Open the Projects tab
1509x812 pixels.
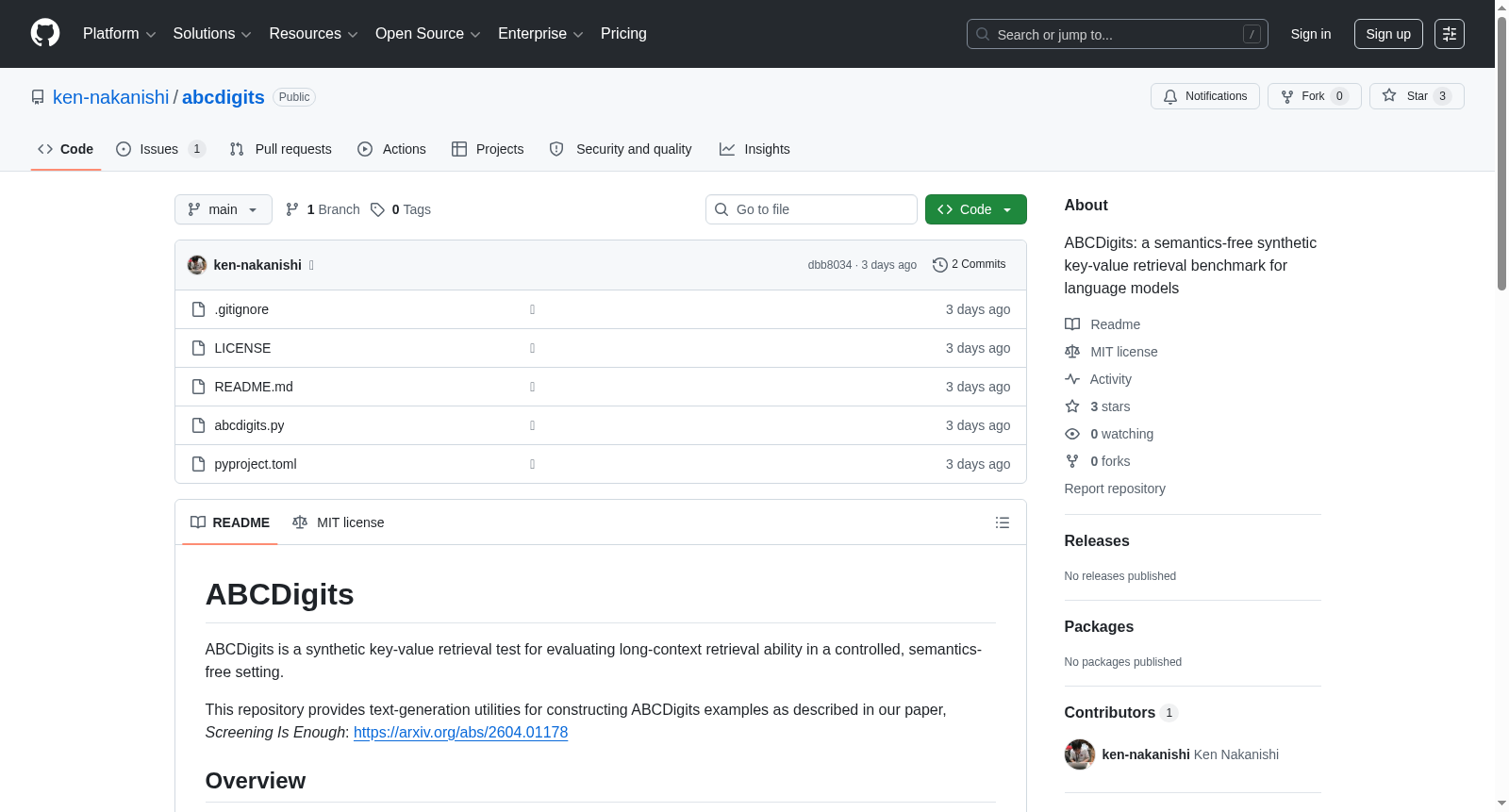pos(488,149)
